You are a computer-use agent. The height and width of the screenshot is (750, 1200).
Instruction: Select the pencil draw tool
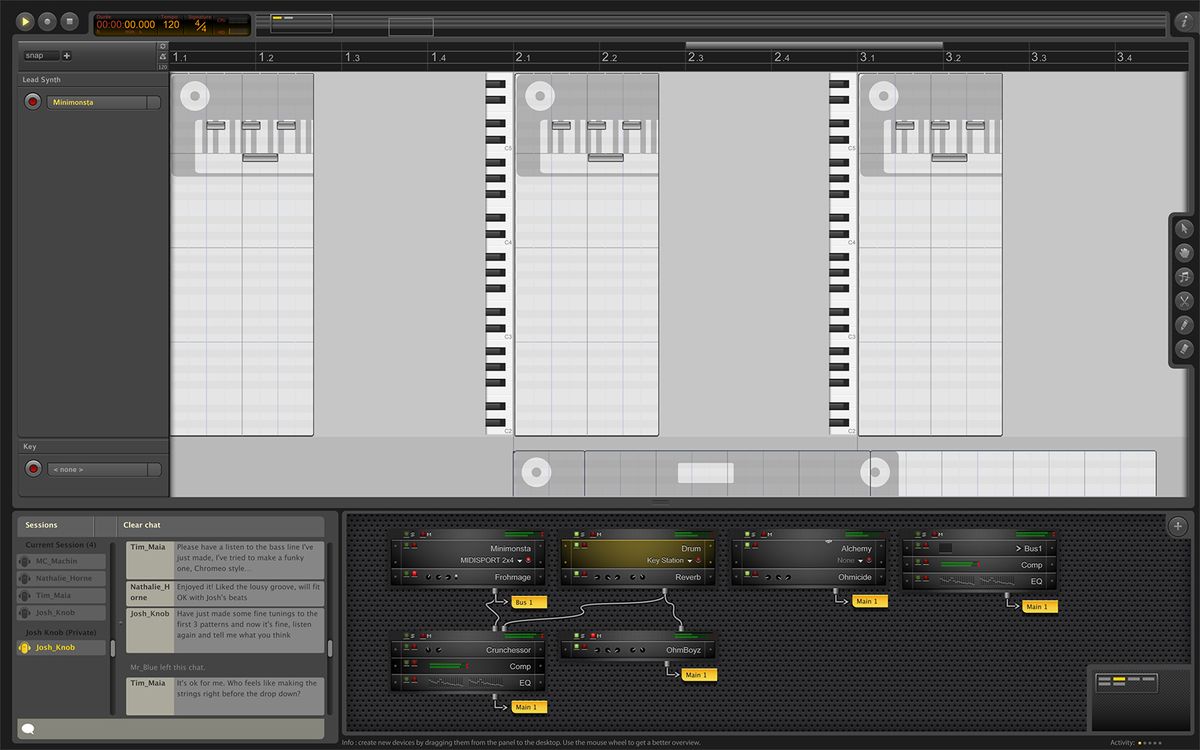click(x=1184, y=325)
